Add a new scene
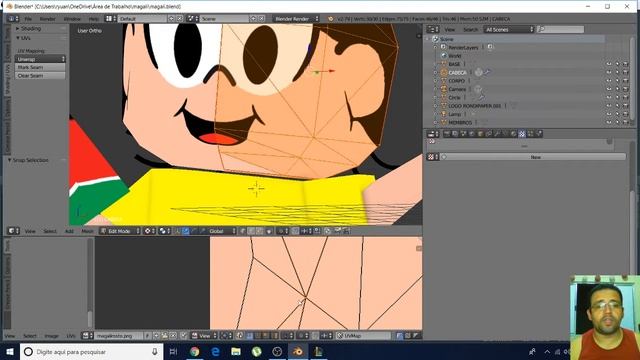This screenshot has height=360, width=640. point(253,19)
